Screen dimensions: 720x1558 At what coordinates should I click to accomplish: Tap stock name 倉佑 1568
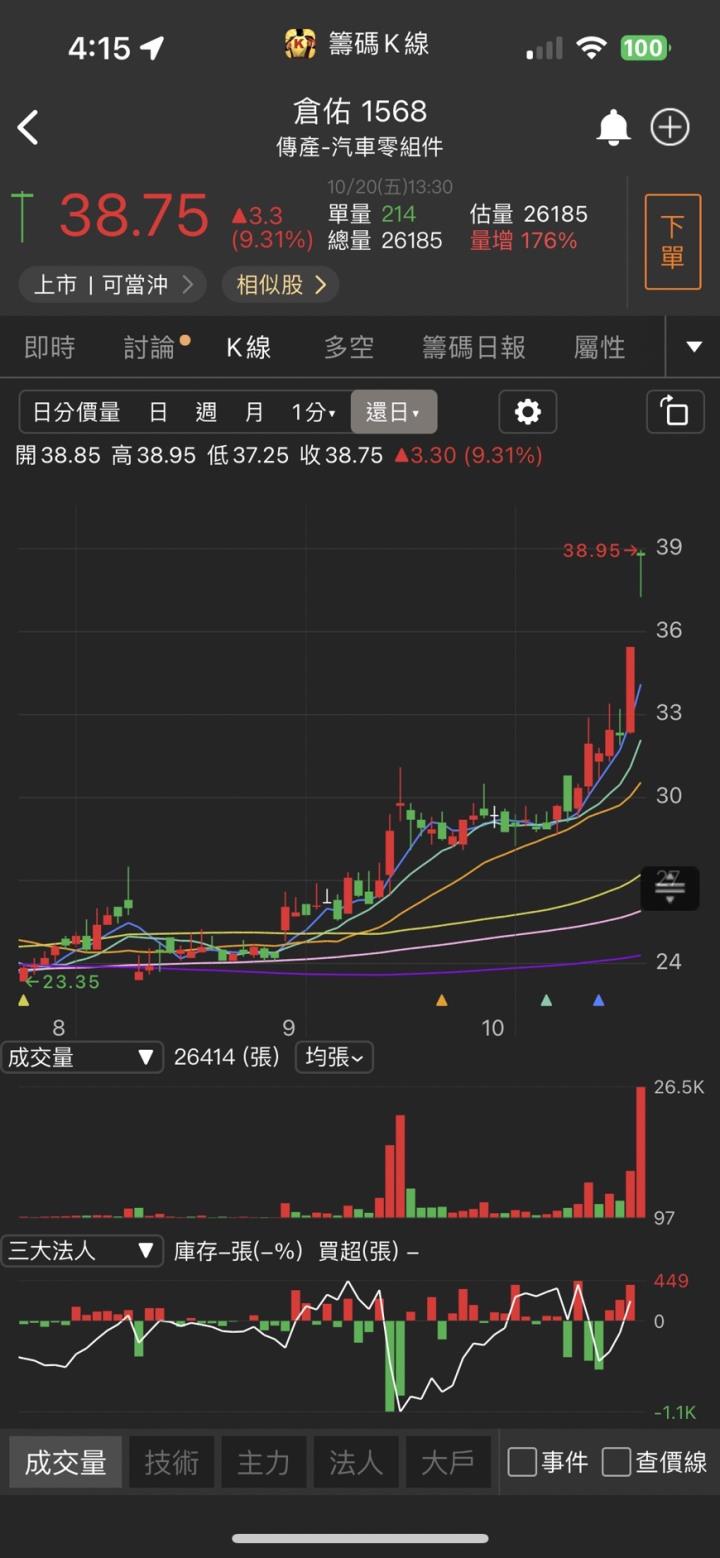360,111
